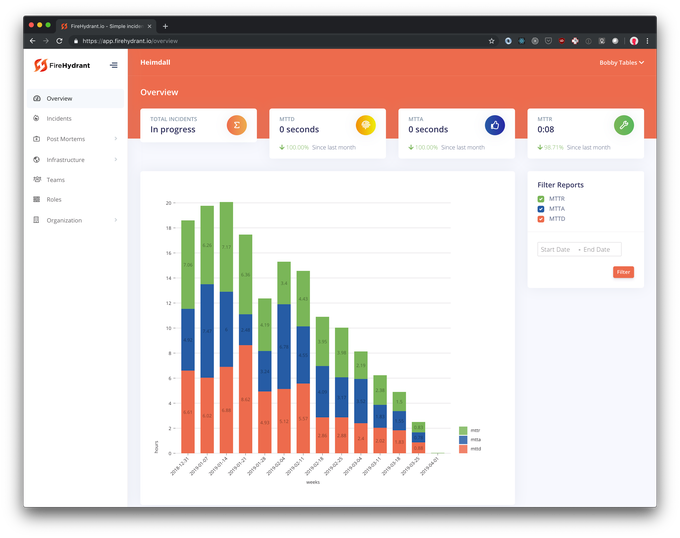
Task: Uncheck the MTTR filter checkbox
Action: [541, 199]
